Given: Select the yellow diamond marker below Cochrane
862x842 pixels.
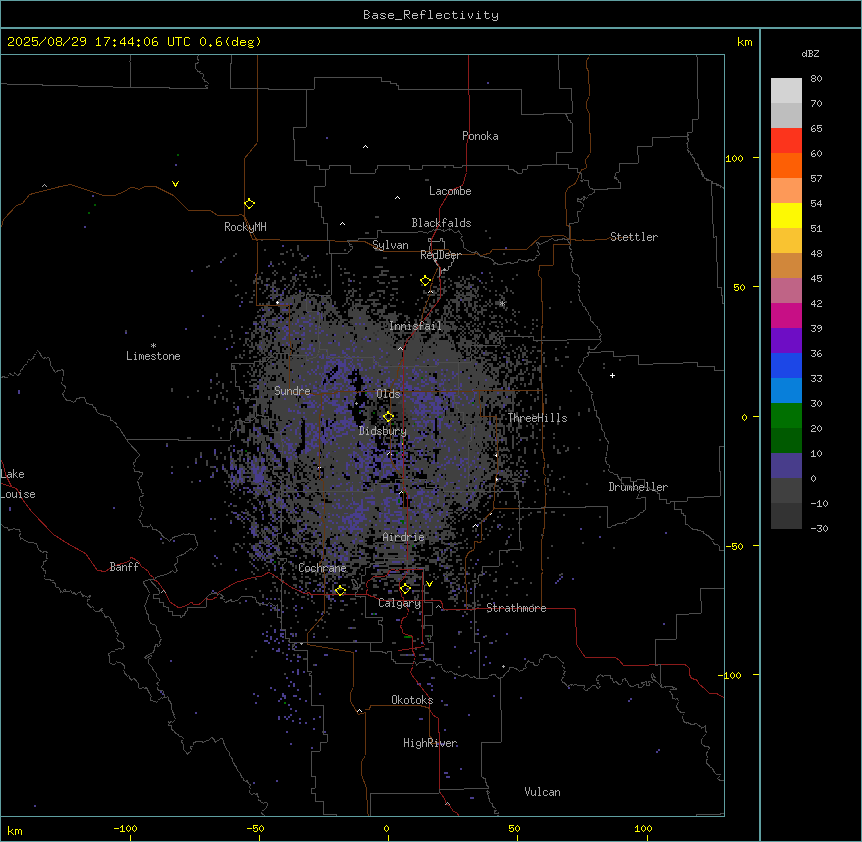Looking at the screenshot, I should coord(340,590).
